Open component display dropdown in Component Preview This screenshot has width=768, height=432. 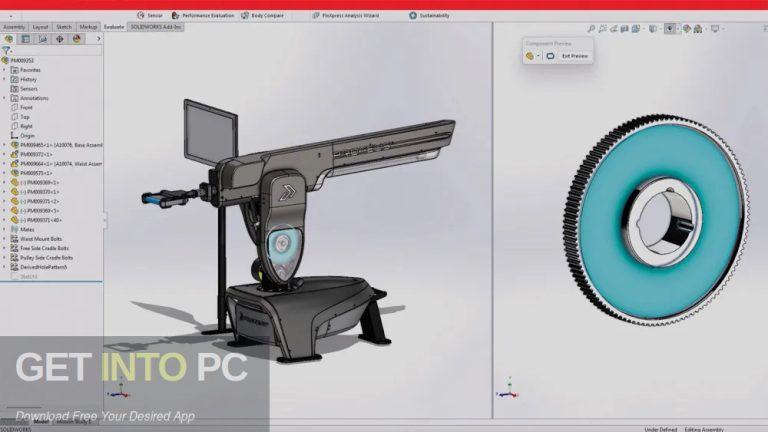538,56
